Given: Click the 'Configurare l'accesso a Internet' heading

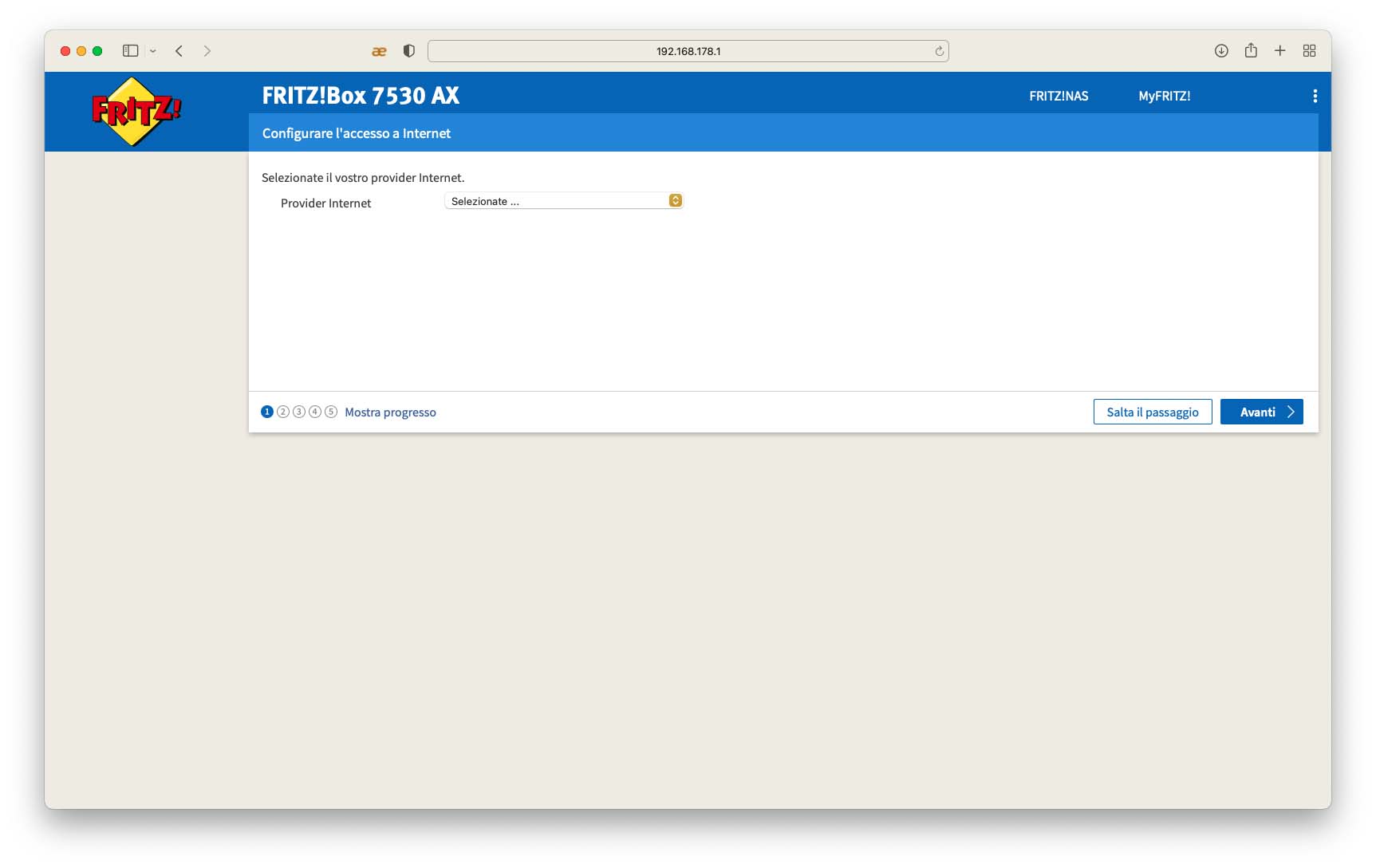Looking at the screenshot, I should (x=357, y=133).
